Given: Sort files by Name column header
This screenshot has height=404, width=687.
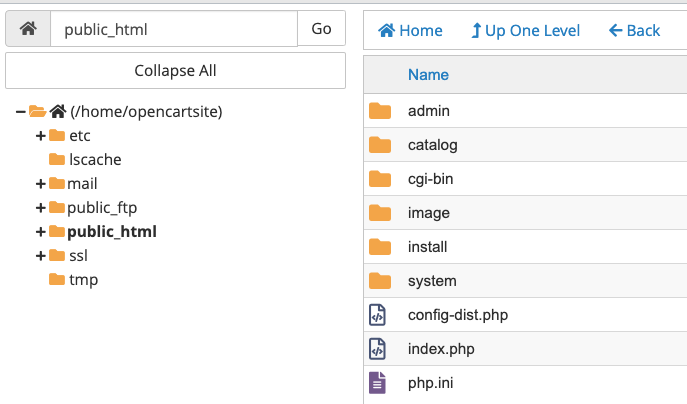Looking at the screenshot, I should [428, 75].
